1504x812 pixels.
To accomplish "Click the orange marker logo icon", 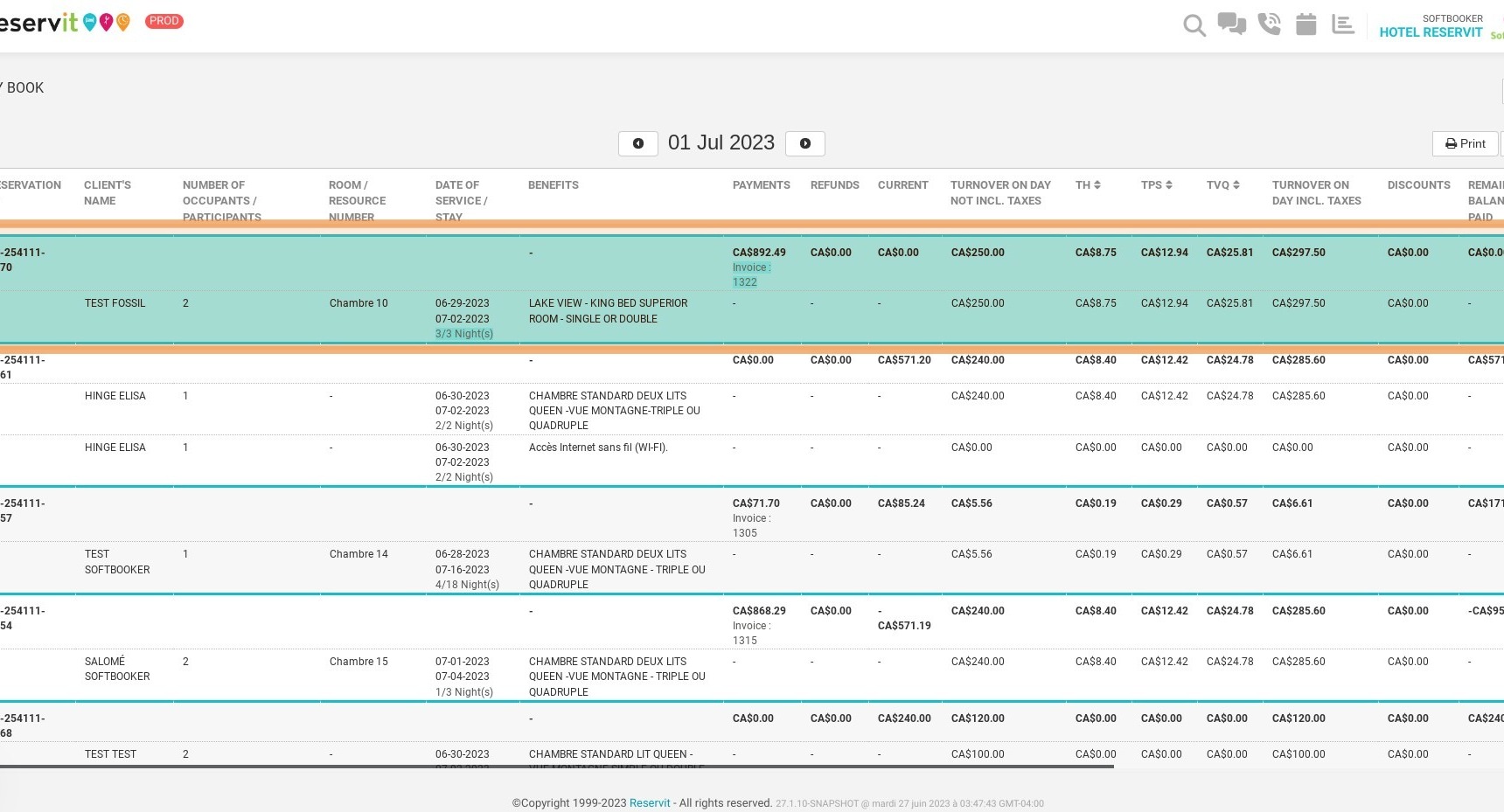I will [x=123, y=22].
